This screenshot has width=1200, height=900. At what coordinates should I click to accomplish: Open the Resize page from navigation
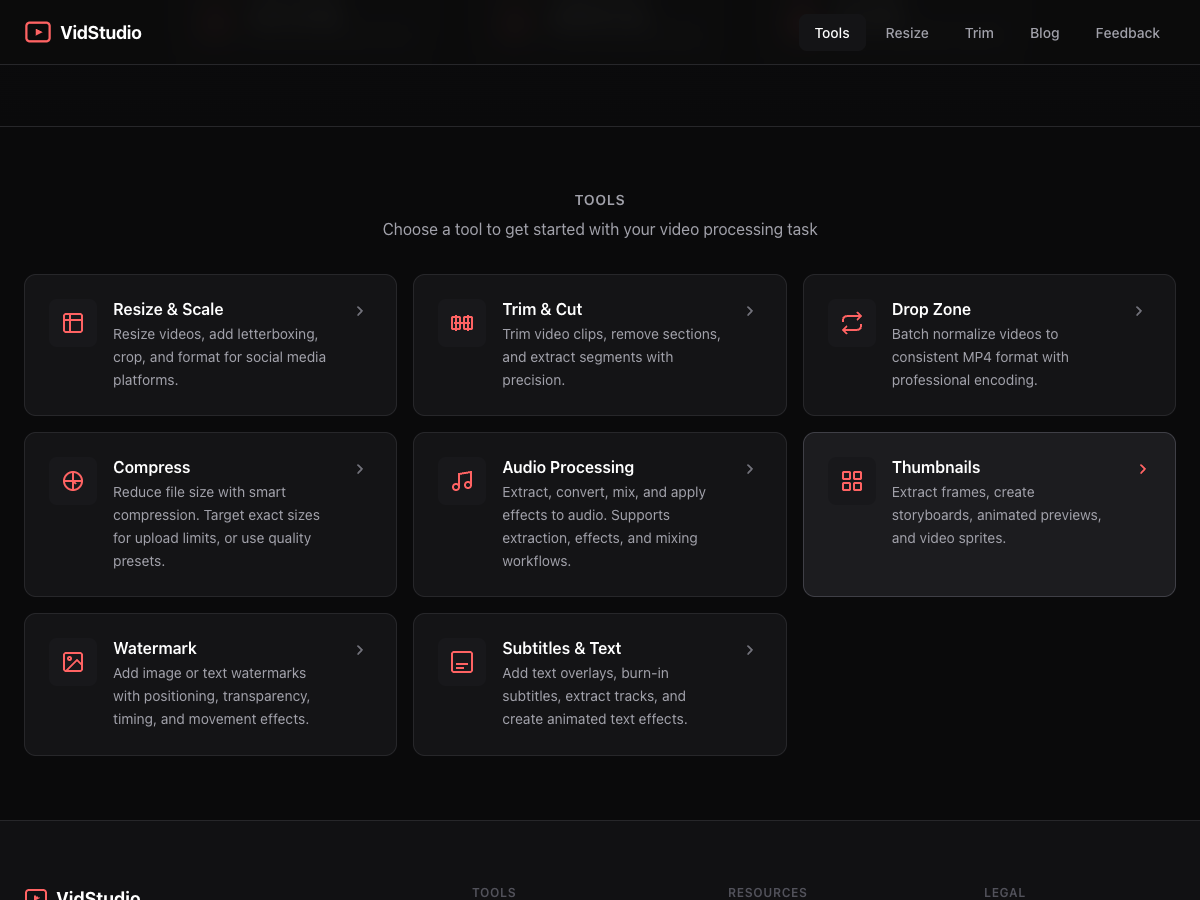click(x=907, y=32)
